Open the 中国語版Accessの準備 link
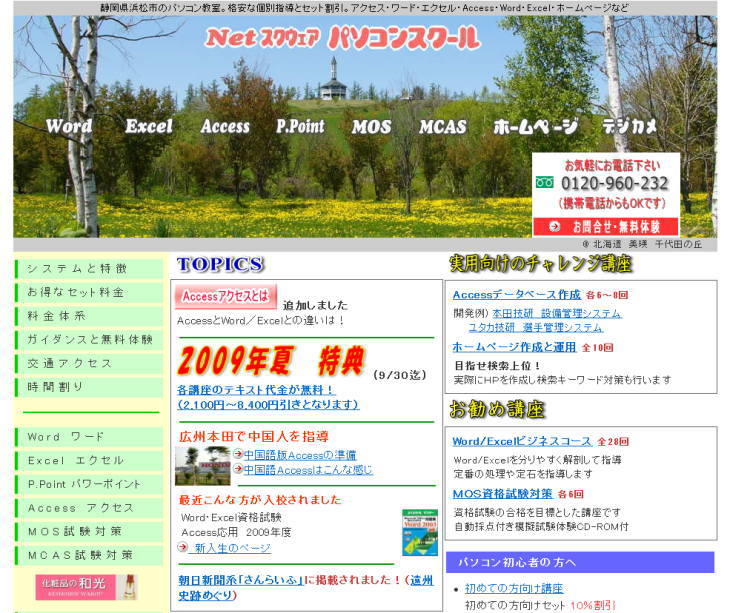The image size is (730, 613). pyautogui.click(x=300, y=455)
